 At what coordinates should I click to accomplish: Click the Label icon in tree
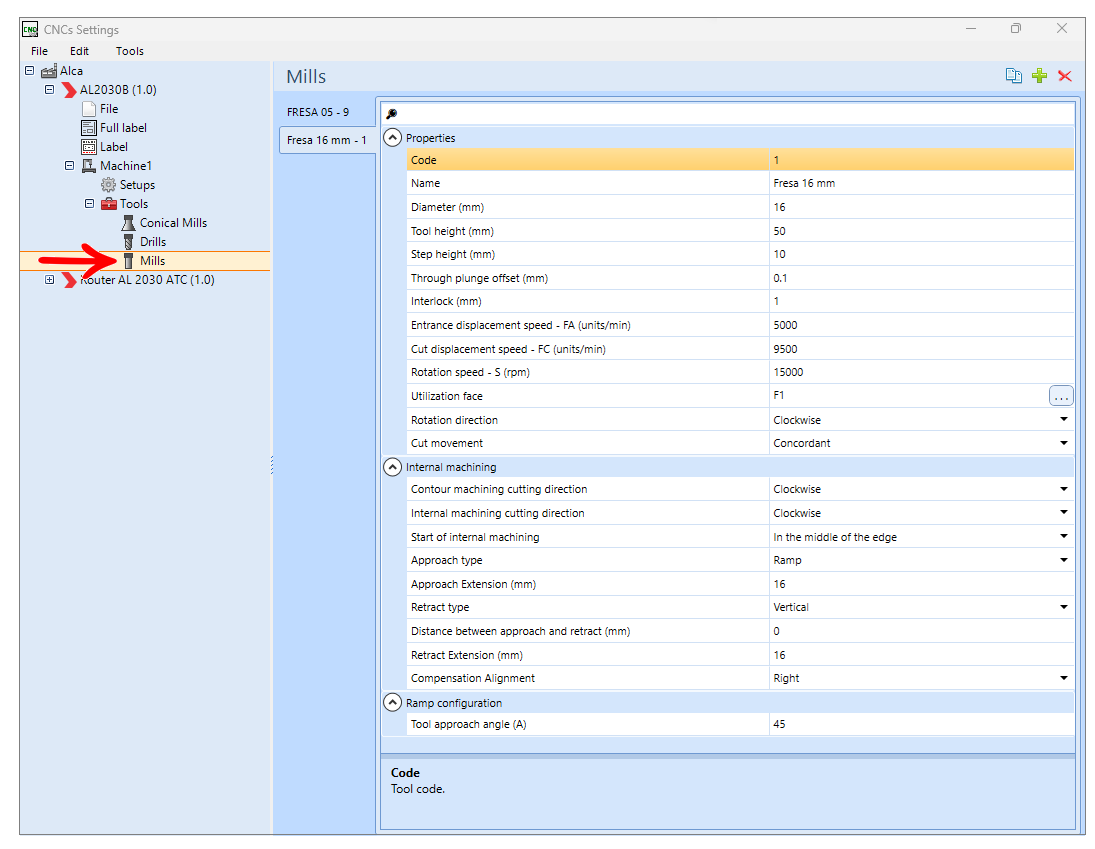point(89,147)
